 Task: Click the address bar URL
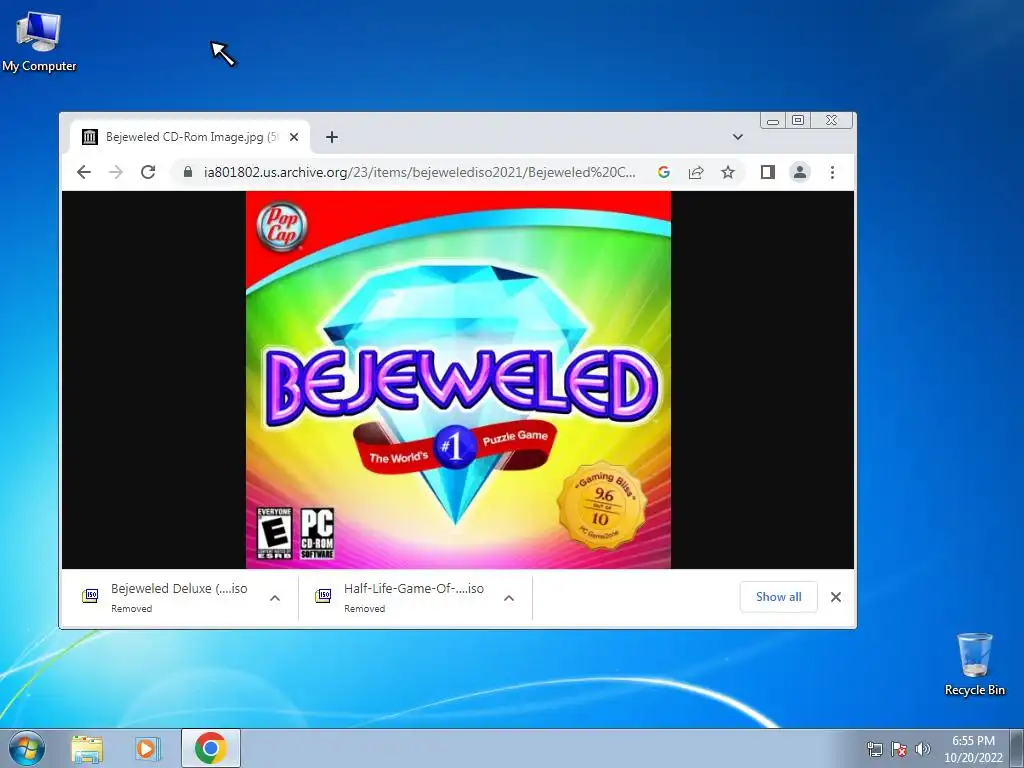(x=419, y=172)
